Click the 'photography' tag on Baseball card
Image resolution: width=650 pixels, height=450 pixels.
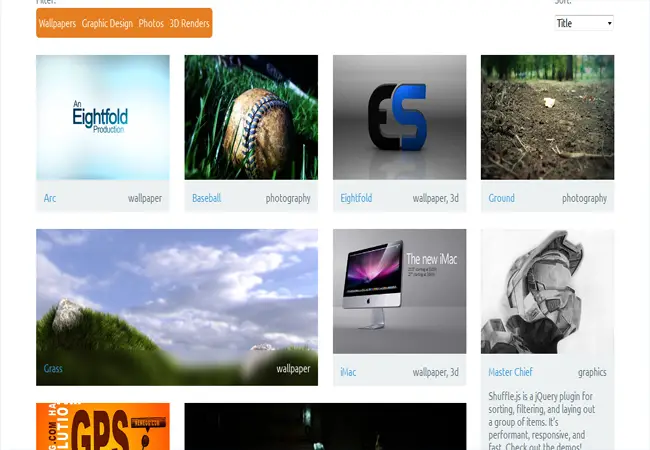[288, 198]
